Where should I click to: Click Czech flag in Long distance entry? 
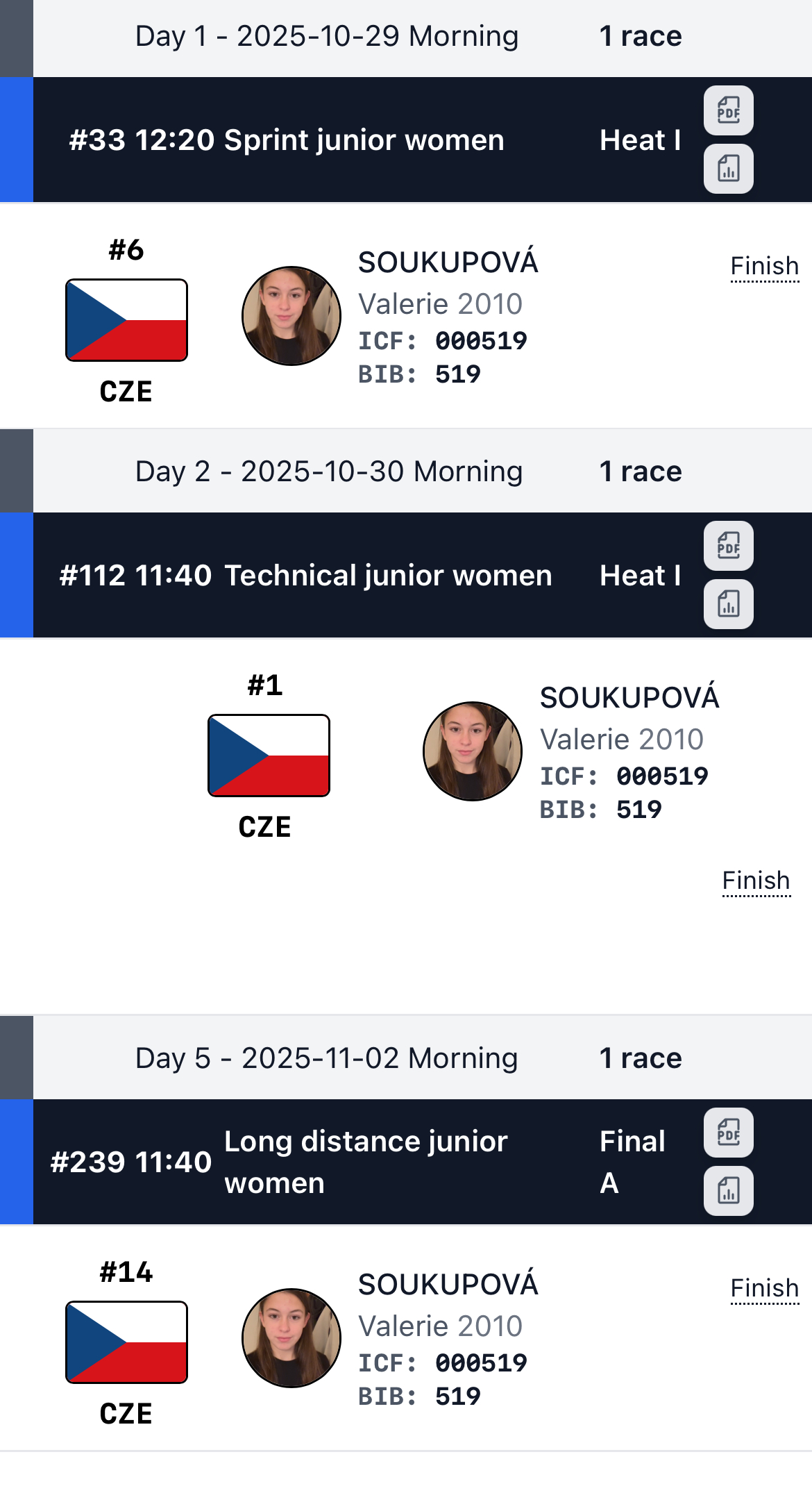pyautogui.click(x=126, y=1342)
